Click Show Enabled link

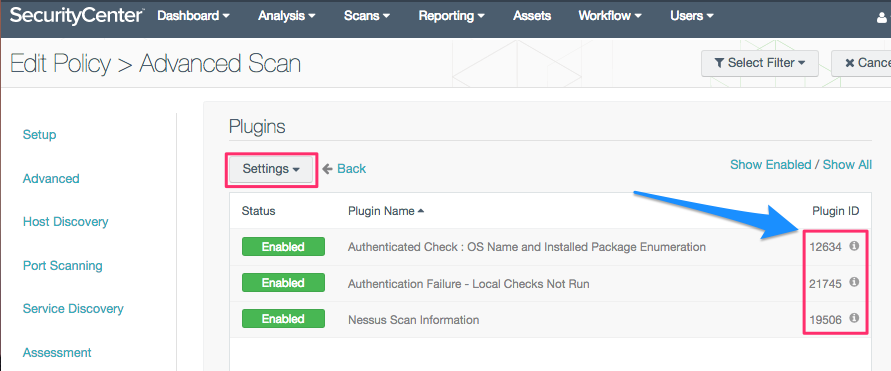tap(771, 165)
